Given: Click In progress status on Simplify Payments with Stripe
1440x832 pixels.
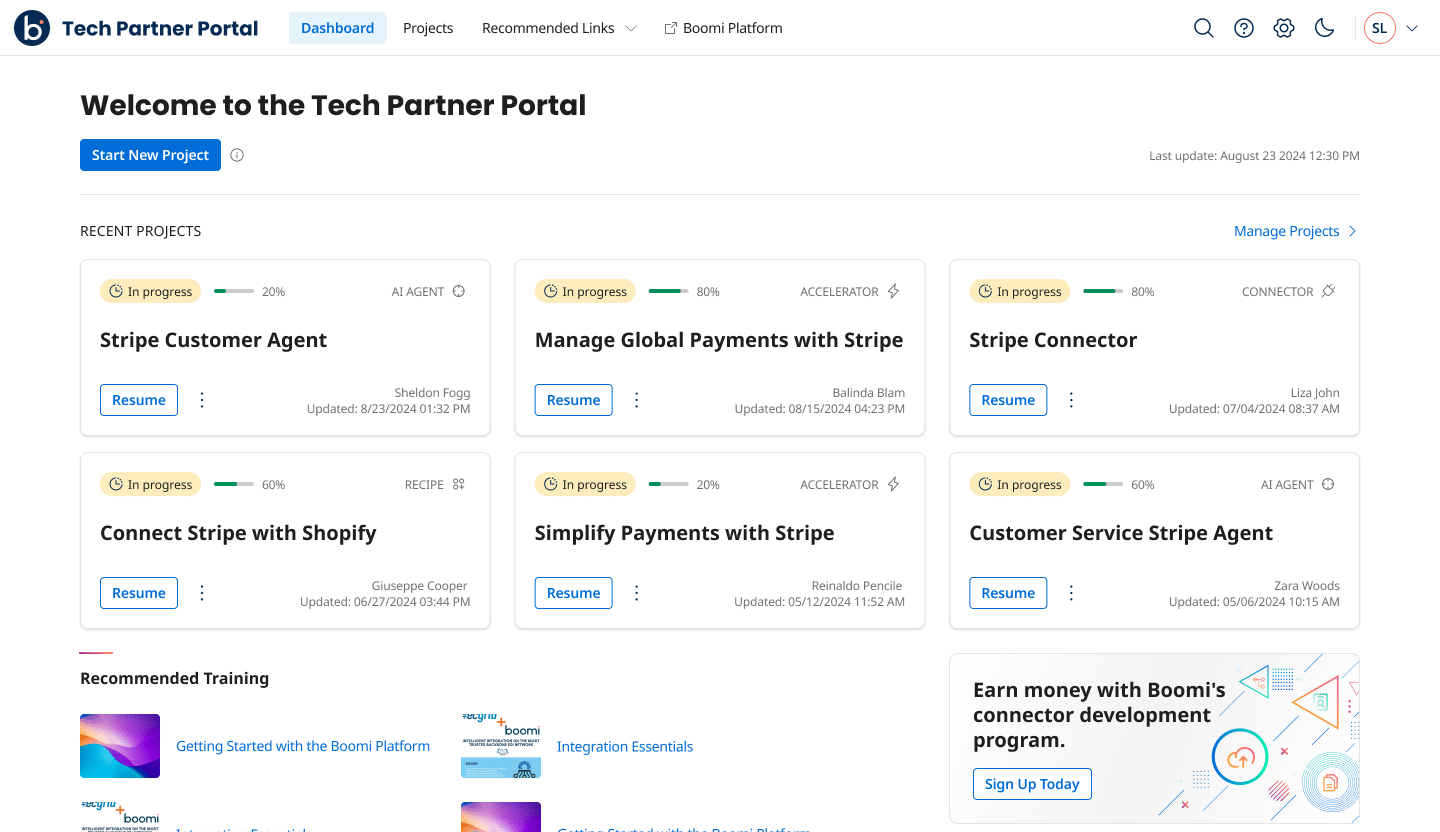Looking at the screenshot, I should click(585, 485).
